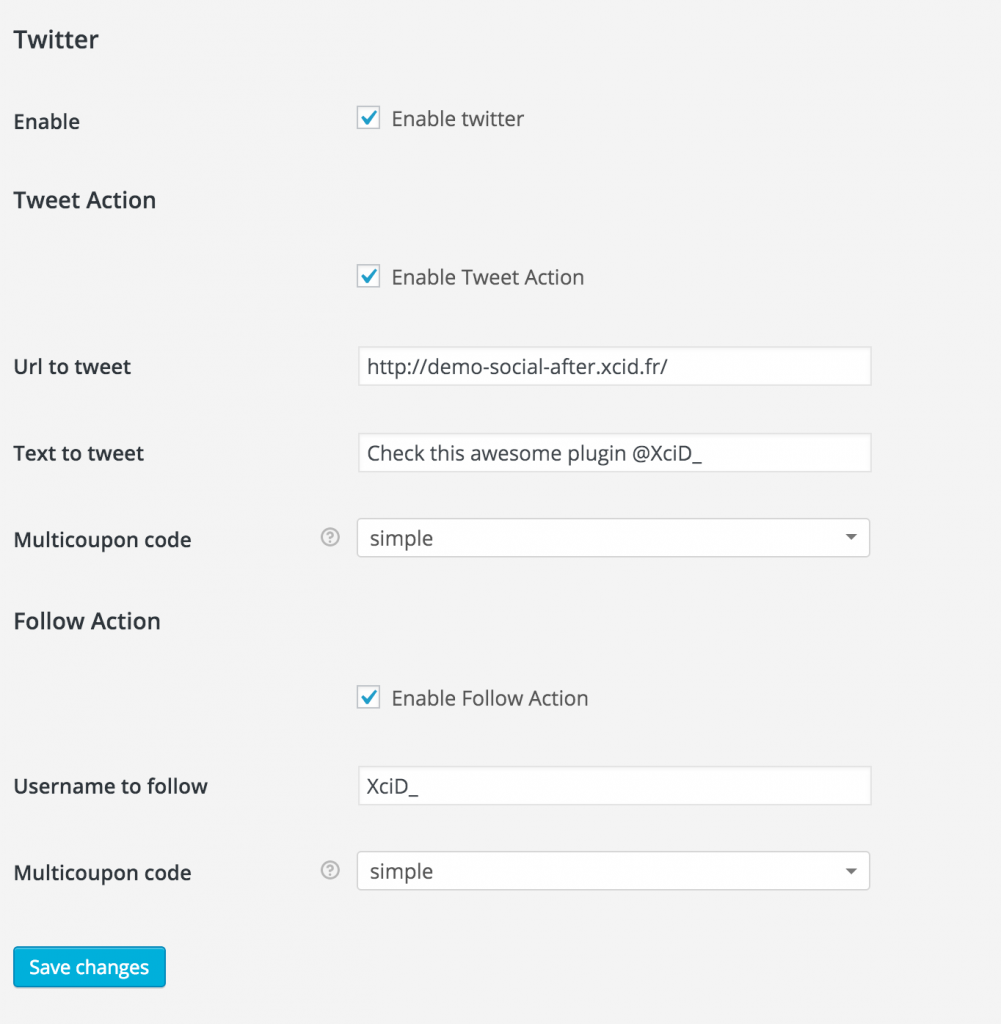Screen dimensions: 1001x1024
Task: Select the Username to follow text box
Action: pyautogui.click(x=614, y=786)
